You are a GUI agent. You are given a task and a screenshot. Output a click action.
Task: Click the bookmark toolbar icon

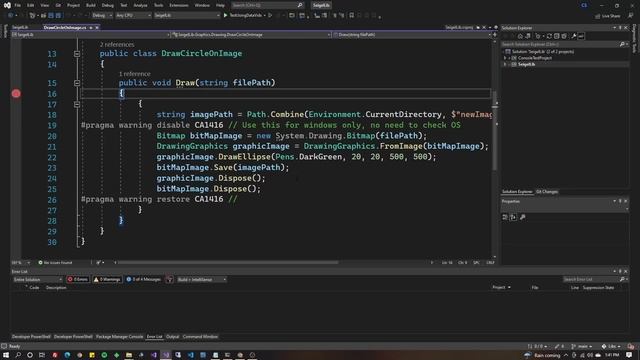coord(351,16)
